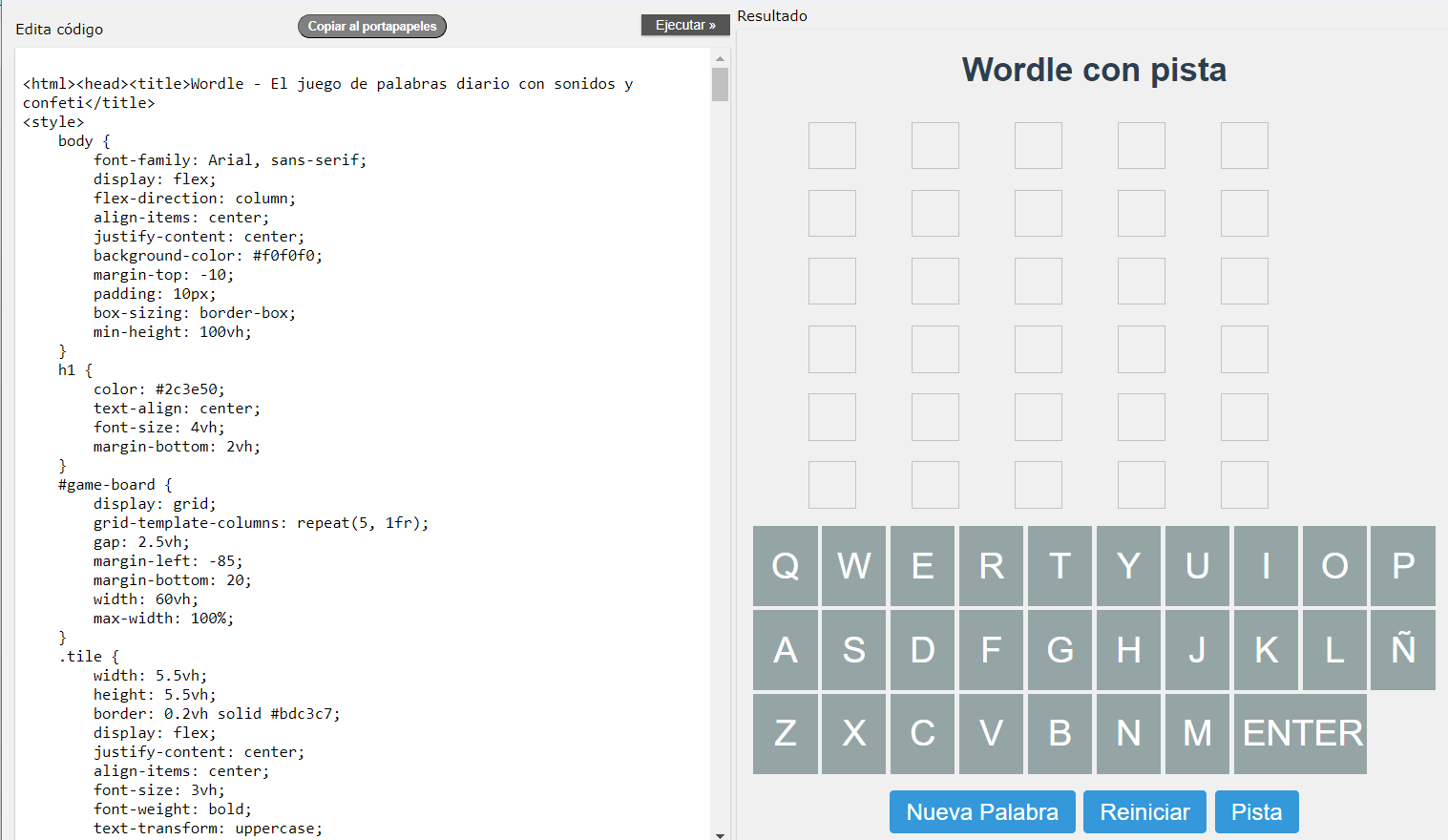Select the C key on the keyboard
The width and height of the screenshot is (1448, 840).
point(923,734)
